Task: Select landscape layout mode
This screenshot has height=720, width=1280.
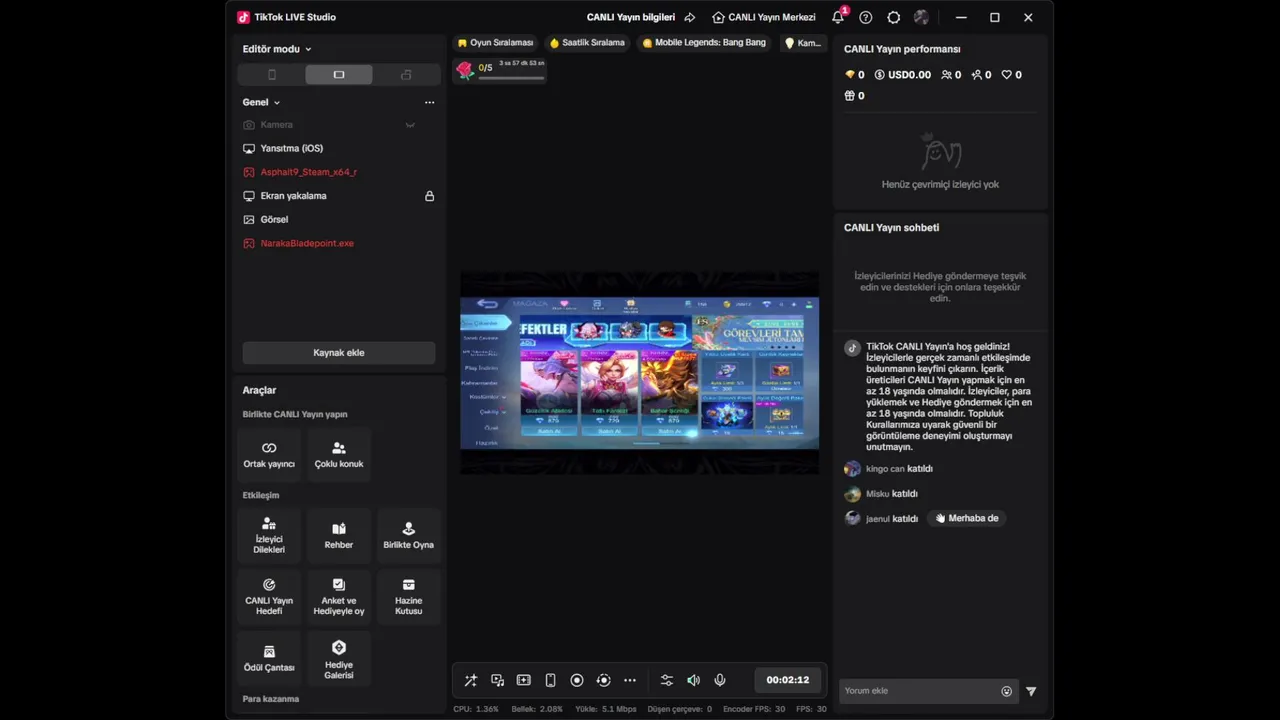Action: coord(339,75)
